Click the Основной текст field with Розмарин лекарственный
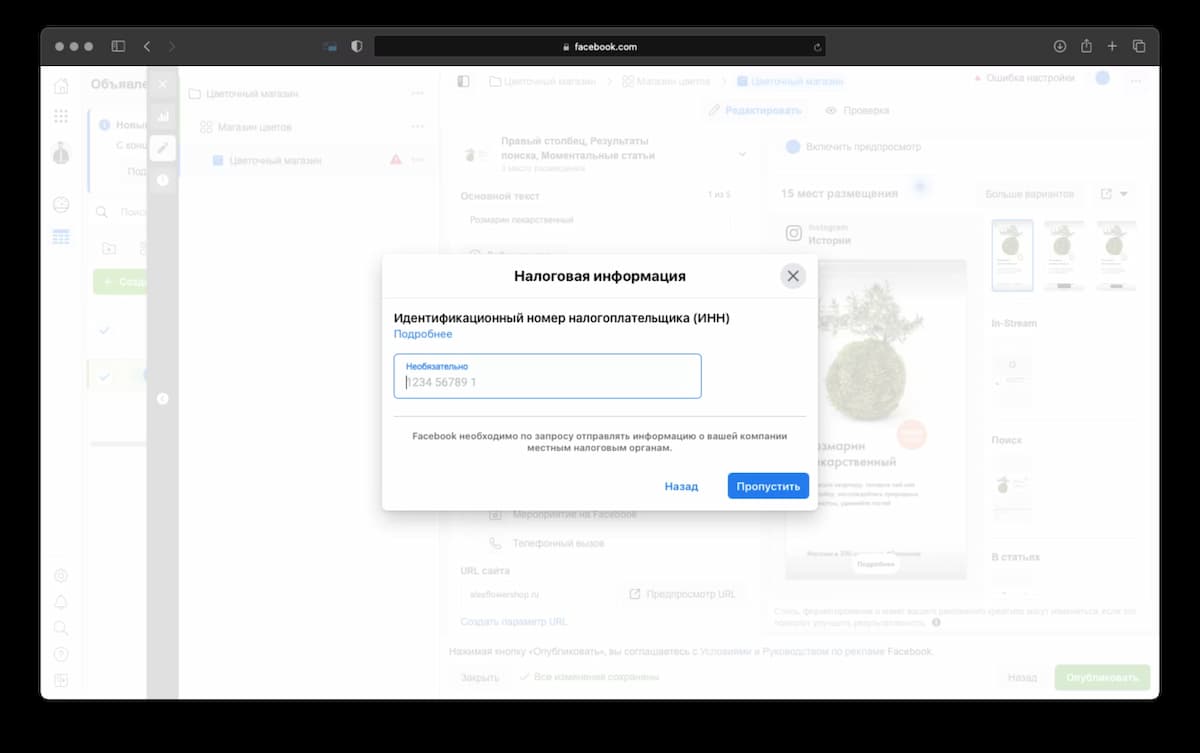Image resolution: width=1200 pixels, height=753 pixels. tap(596, 219)
